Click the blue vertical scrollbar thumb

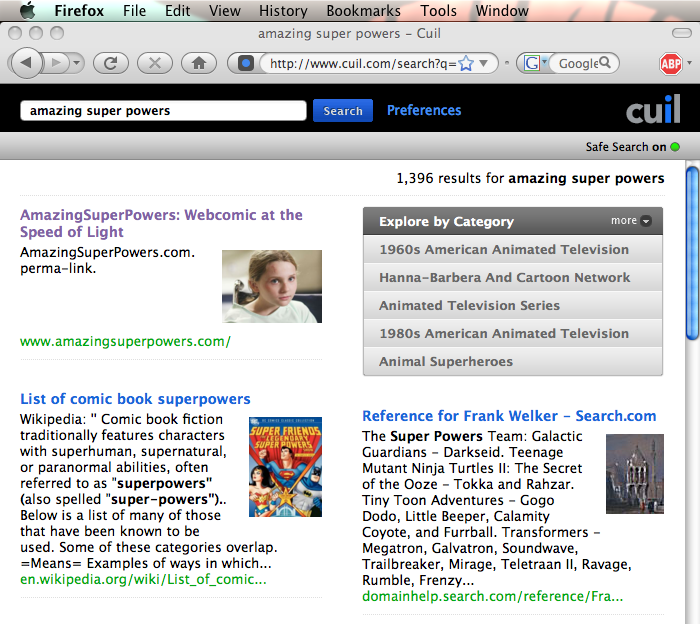pos(692,253)
